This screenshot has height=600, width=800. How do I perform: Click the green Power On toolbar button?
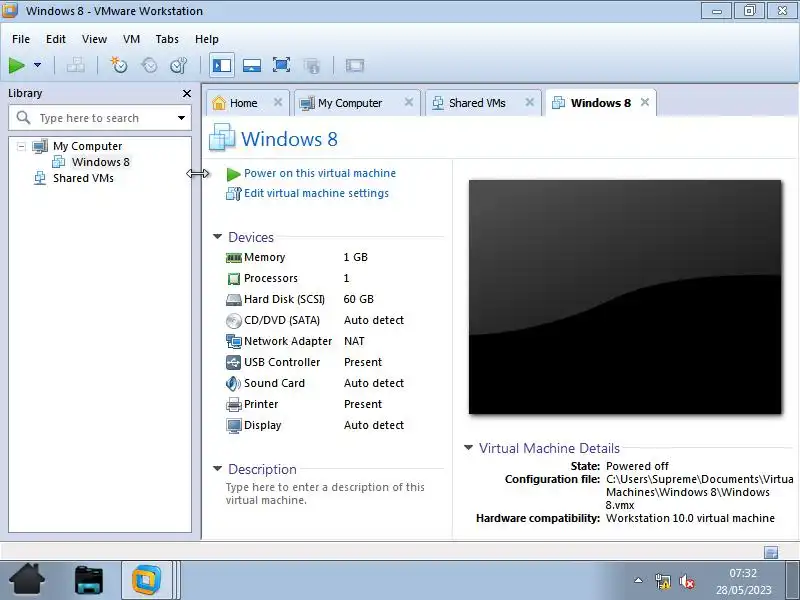pos(17,65)
